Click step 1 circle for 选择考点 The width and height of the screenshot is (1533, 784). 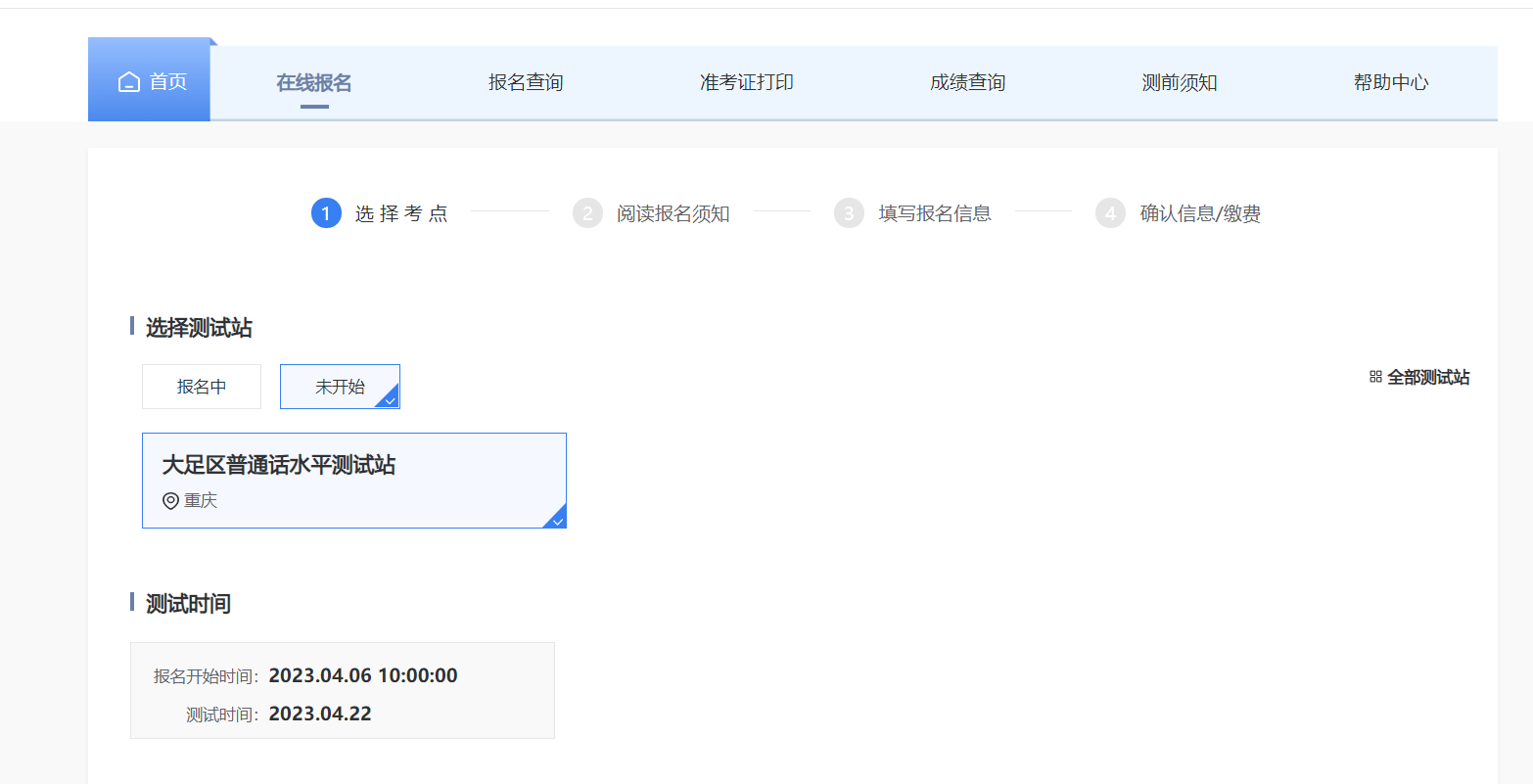[x=326, y=213]
